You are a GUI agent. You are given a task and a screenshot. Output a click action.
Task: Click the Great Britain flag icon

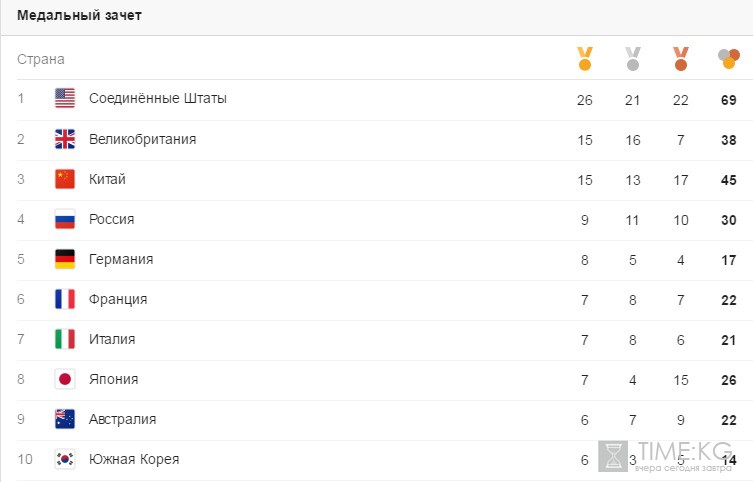point(65,139)
